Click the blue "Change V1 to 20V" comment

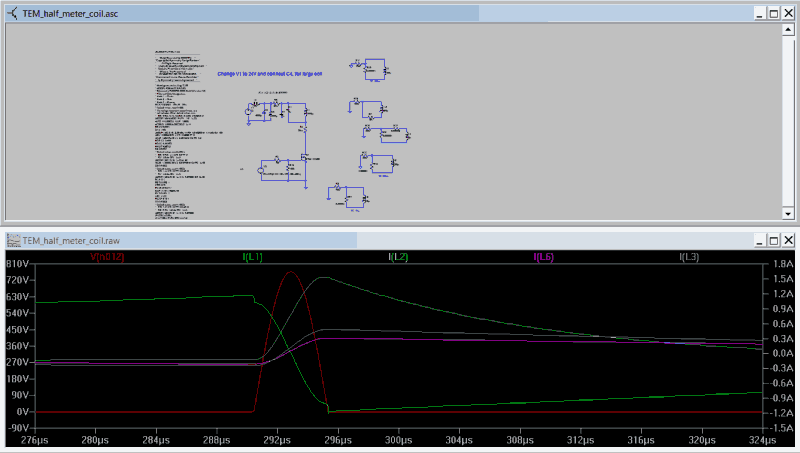click(x=272, y=74)
